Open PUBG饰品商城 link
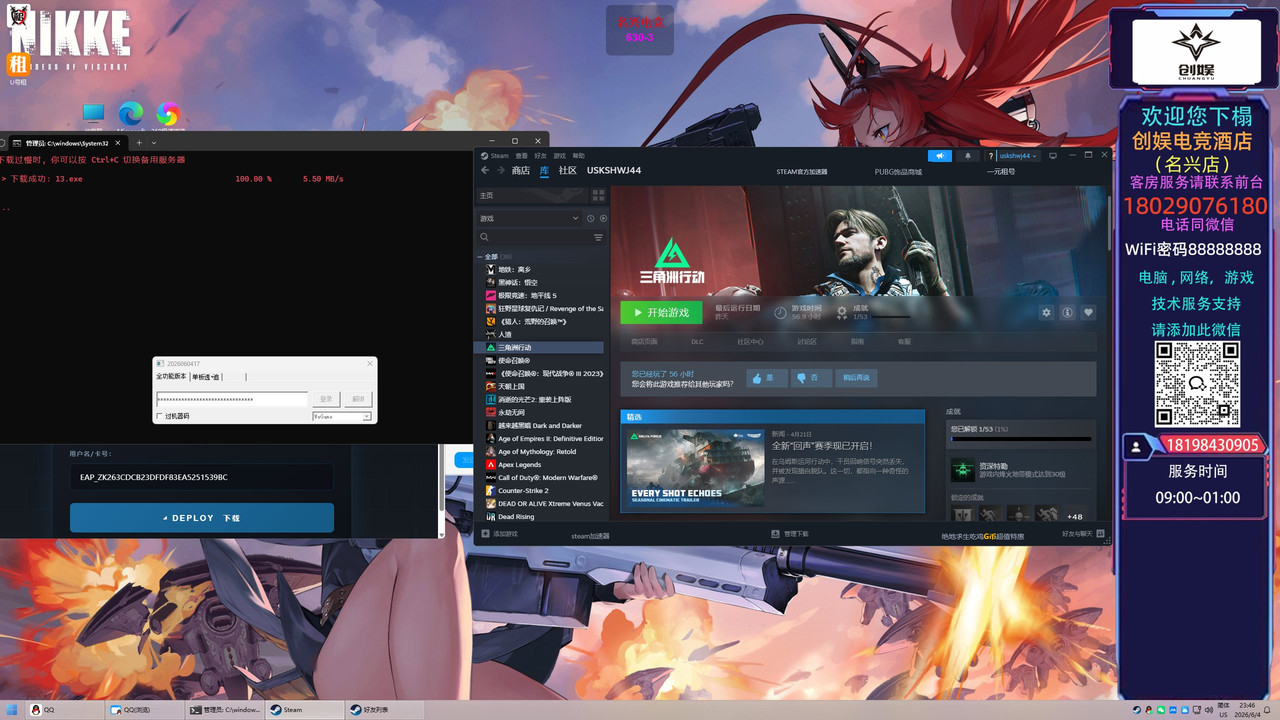This screenshot has height=720, width=1280. click(898, 172)
